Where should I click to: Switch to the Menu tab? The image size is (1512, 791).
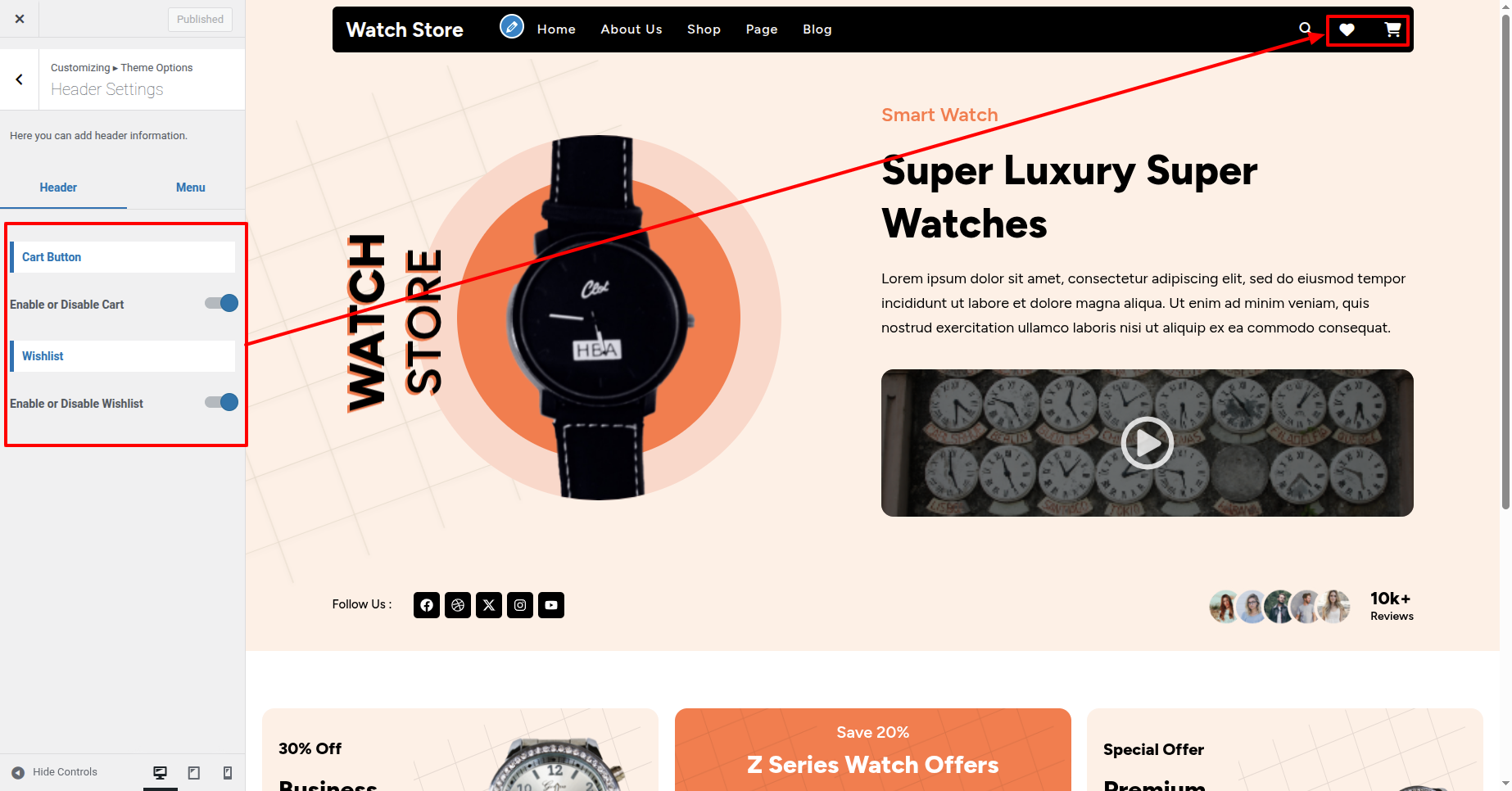pos(191,188)
